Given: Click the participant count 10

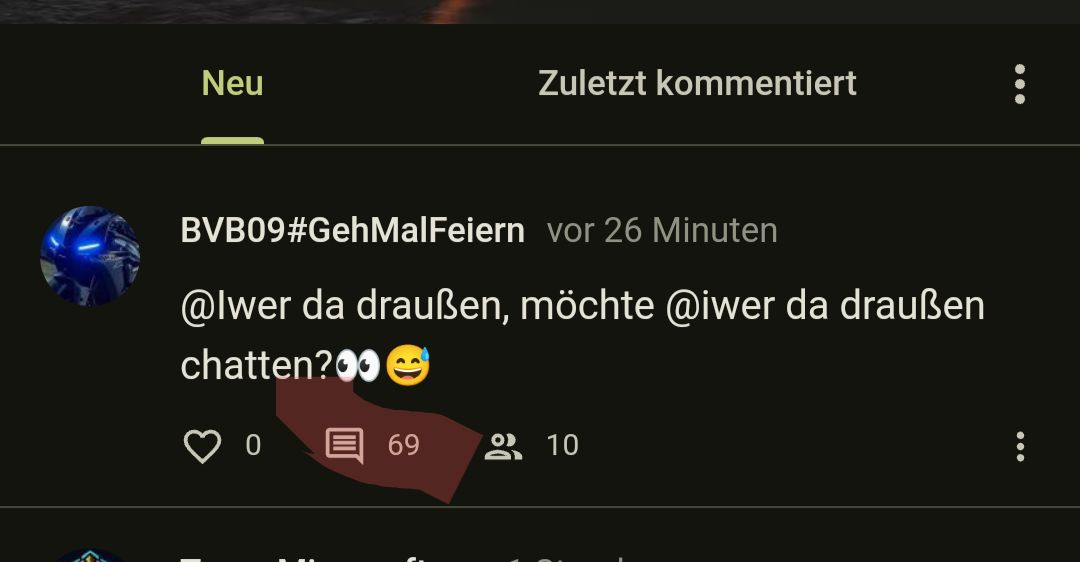Looking at the screenshot, I should coord(563,446).
